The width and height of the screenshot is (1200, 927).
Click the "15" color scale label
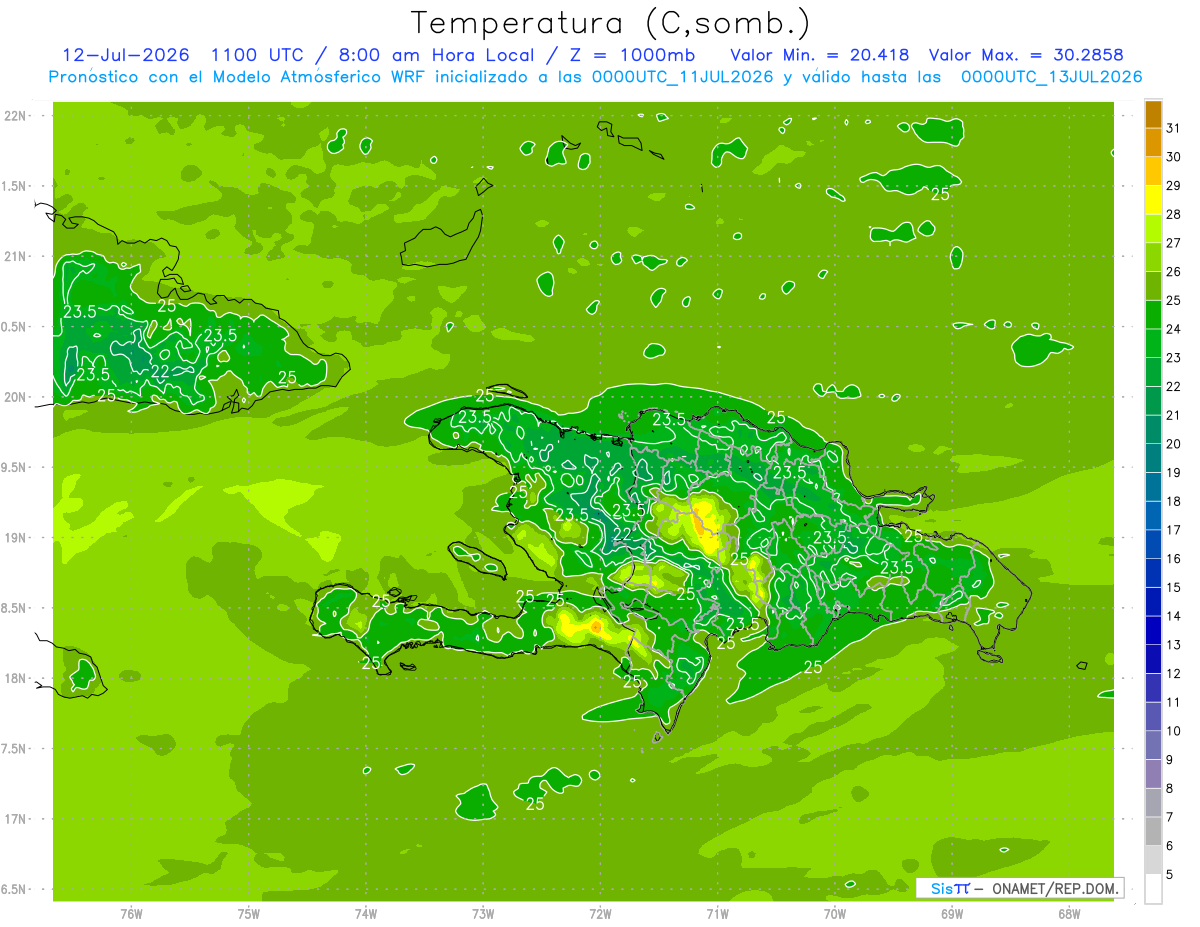coord(1174,588)
